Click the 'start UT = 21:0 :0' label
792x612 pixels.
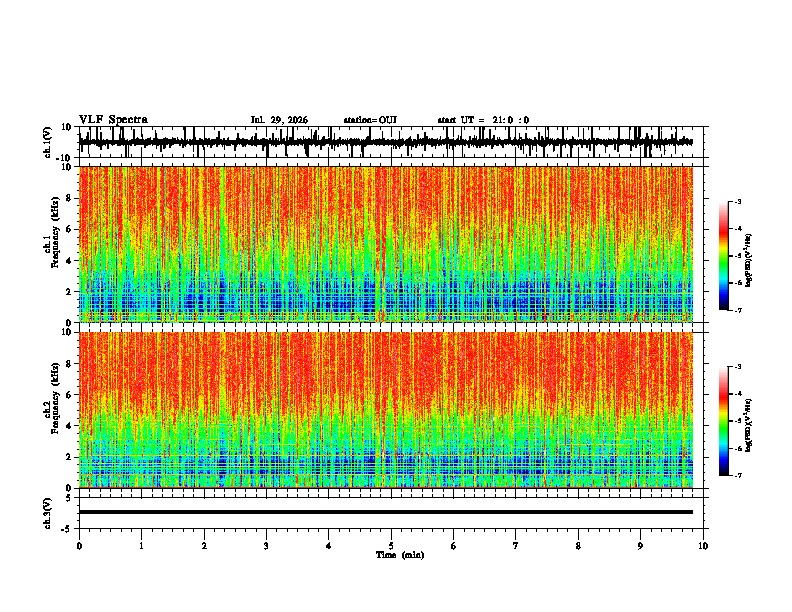(483, 120)
